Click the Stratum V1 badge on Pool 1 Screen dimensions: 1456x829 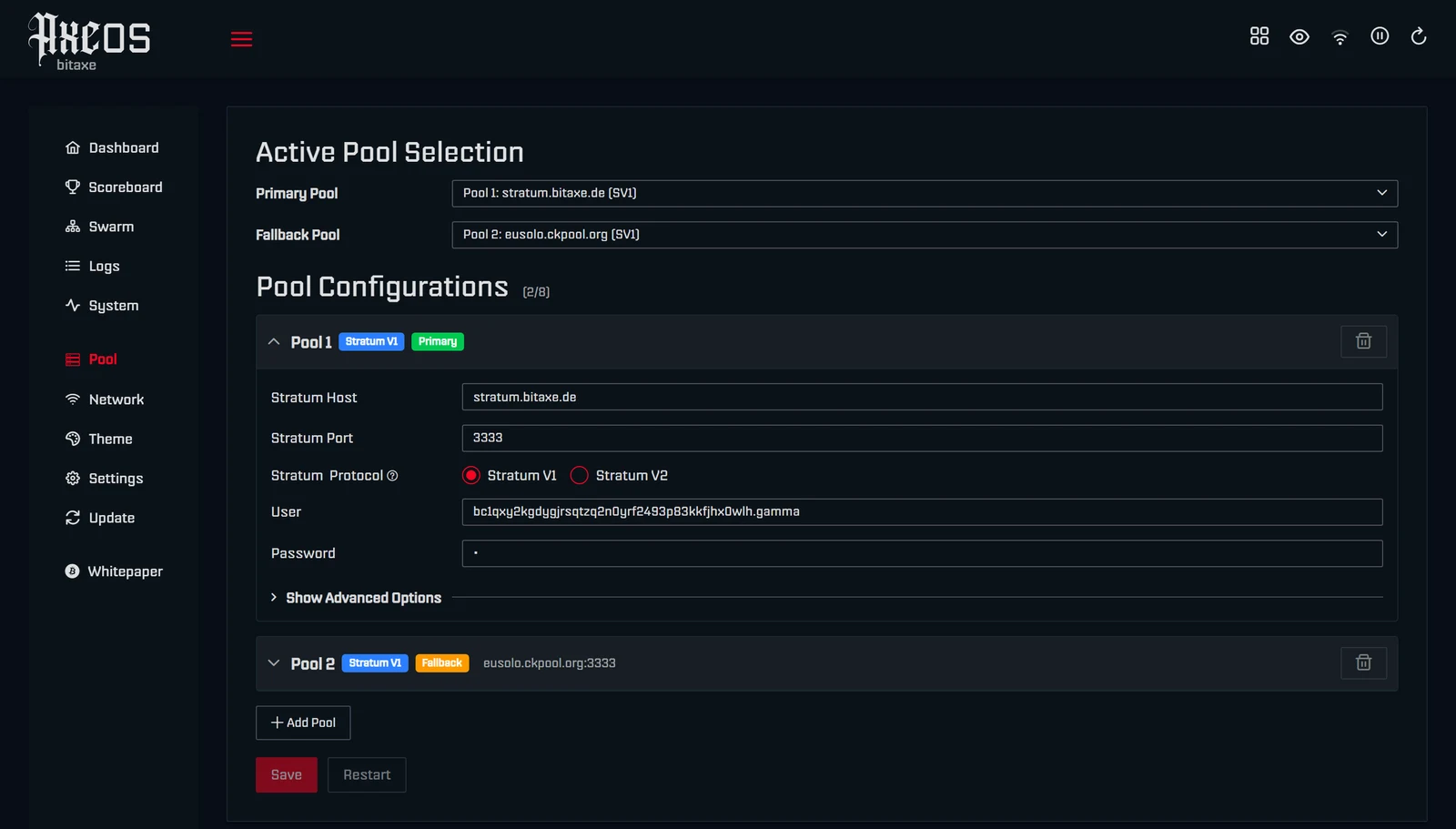coord(371,341)
